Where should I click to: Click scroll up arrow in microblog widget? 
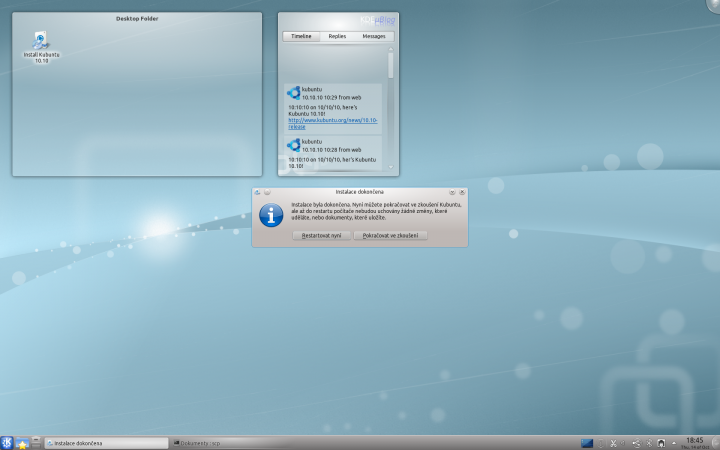pos(391,49)
